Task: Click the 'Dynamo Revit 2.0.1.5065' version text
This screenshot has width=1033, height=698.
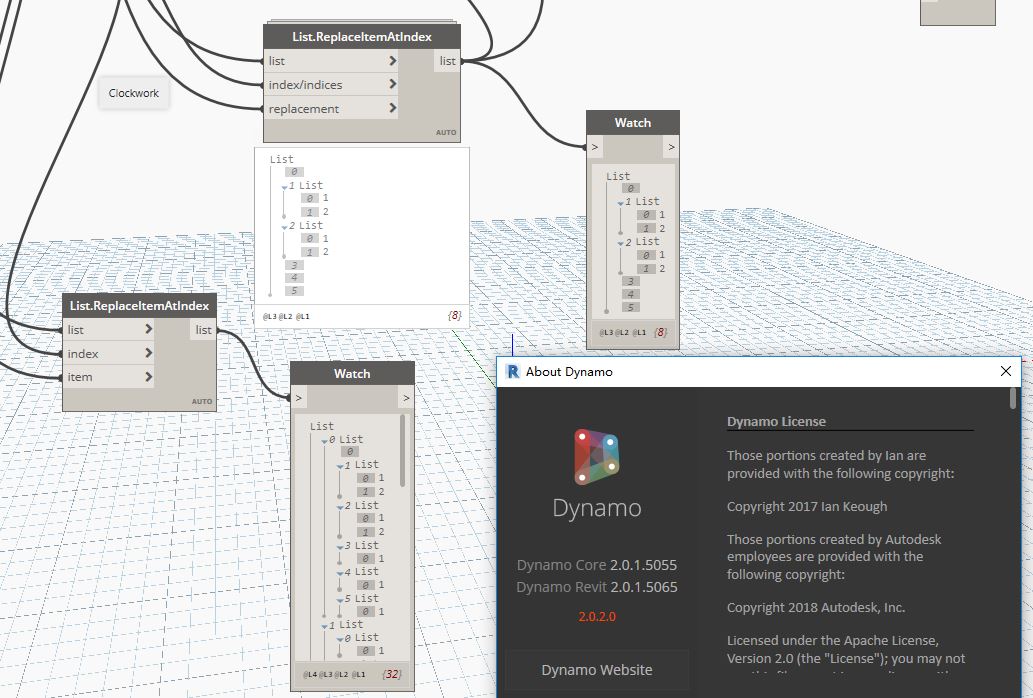Action: click(x=597, y=587)
